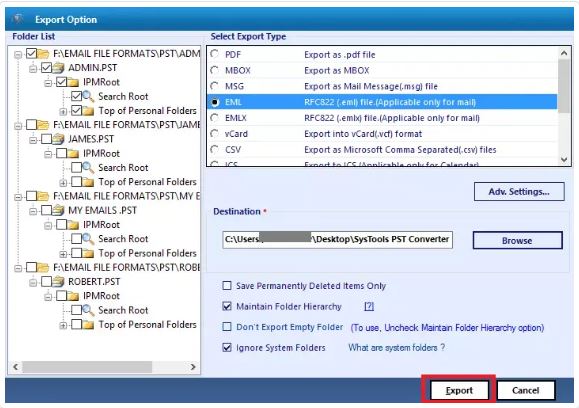Click the JAMES.PST file icon
The height and width of the screenshot is (408, 579).
58,139
